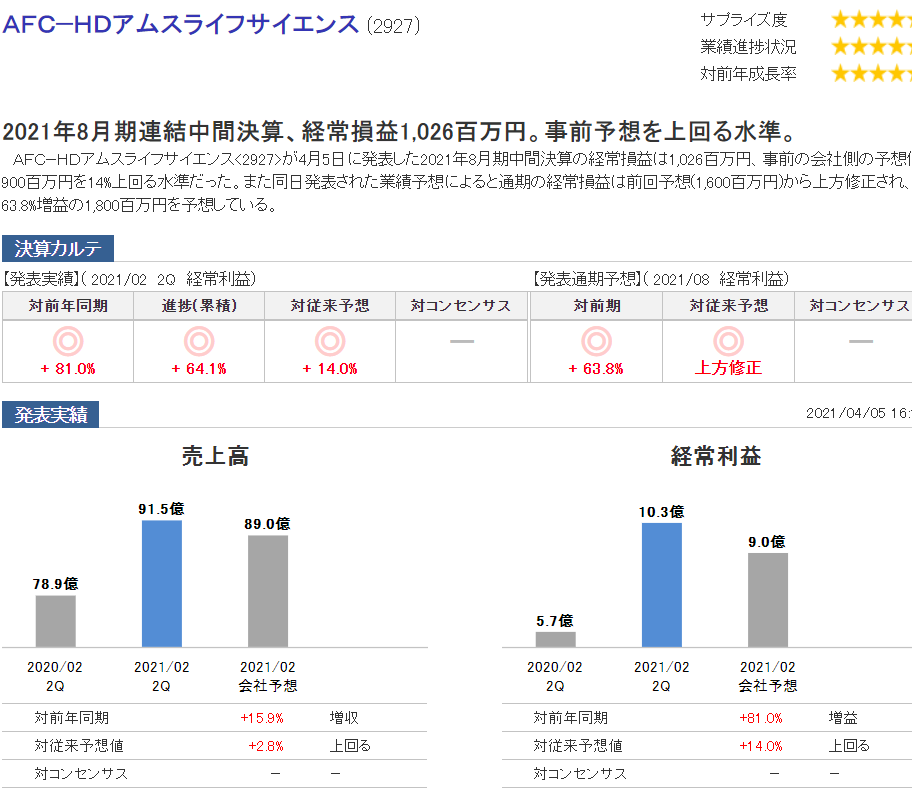
Task: Click 上方修正 red text
Action: (728, 368)
